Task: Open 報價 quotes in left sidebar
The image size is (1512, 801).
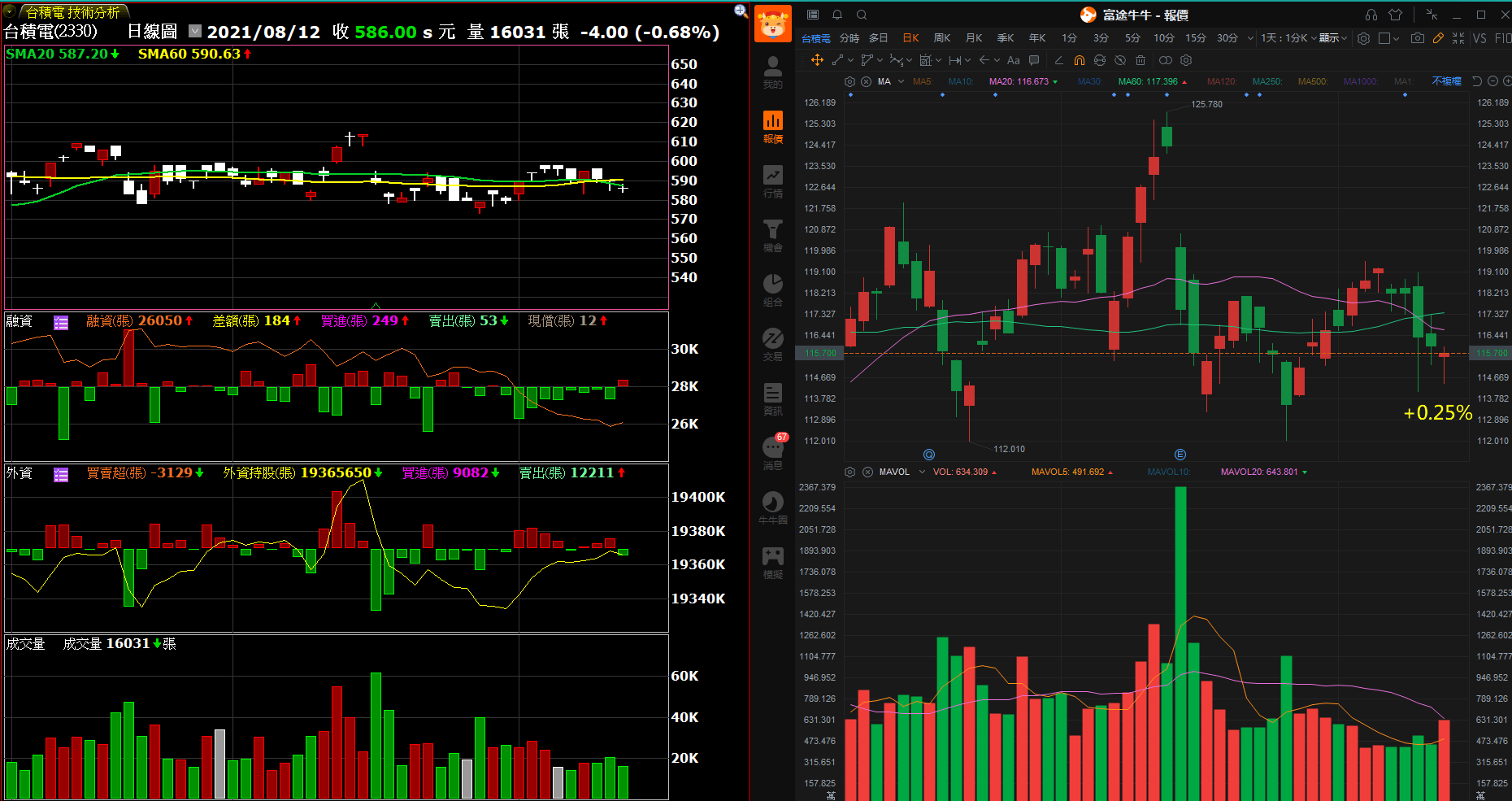Action: point(773,128)
